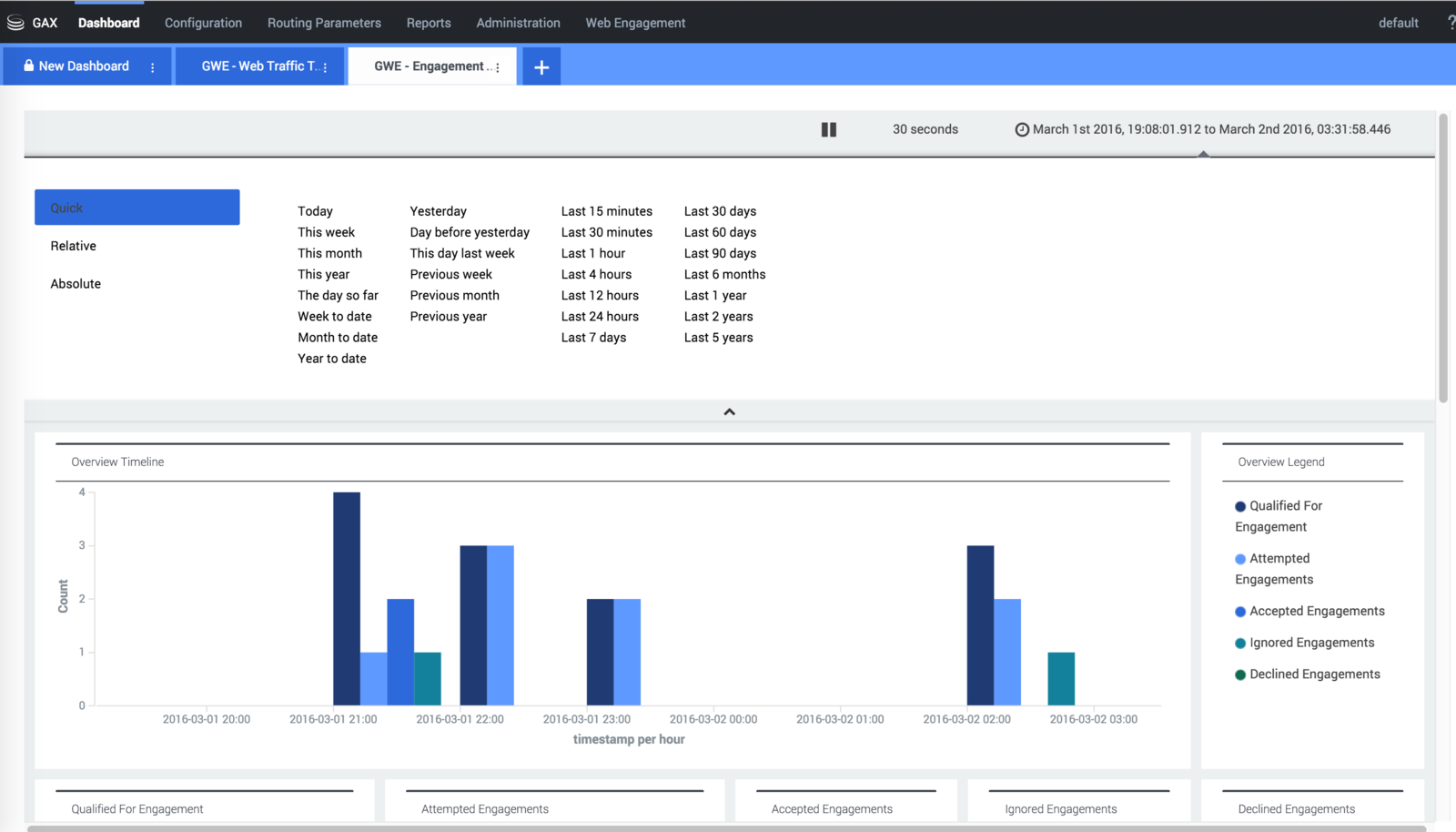The width and height of the screenshot is (1456, 832).
Task: Open GWE - Engagement tab options menu
Action: click(x=498, y=67)
